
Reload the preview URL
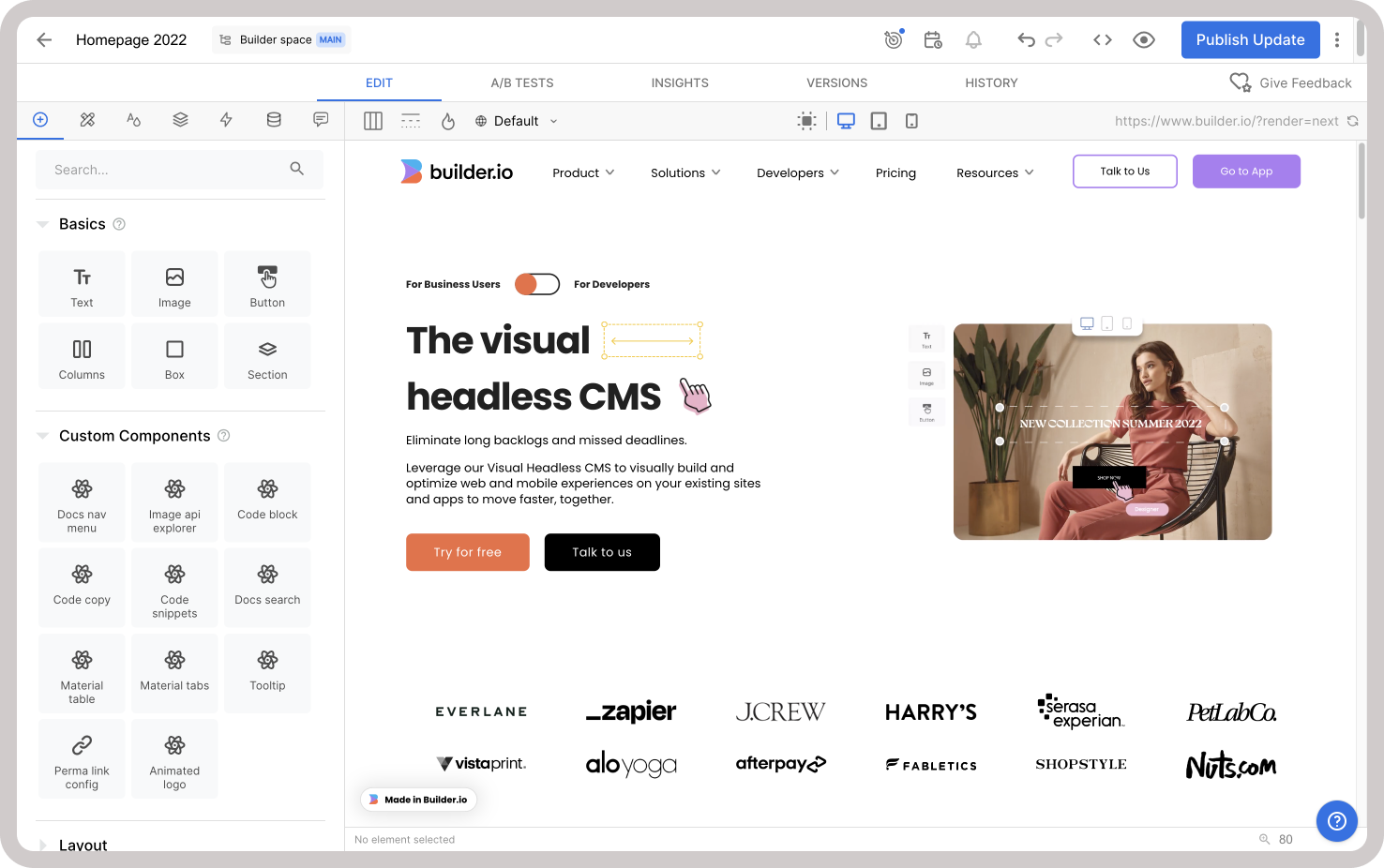tap(1352, 121)
